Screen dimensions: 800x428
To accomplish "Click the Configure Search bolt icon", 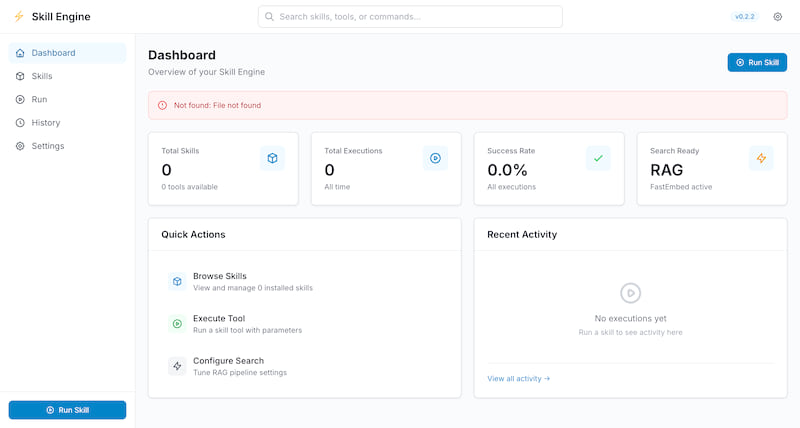I will 177,366.
